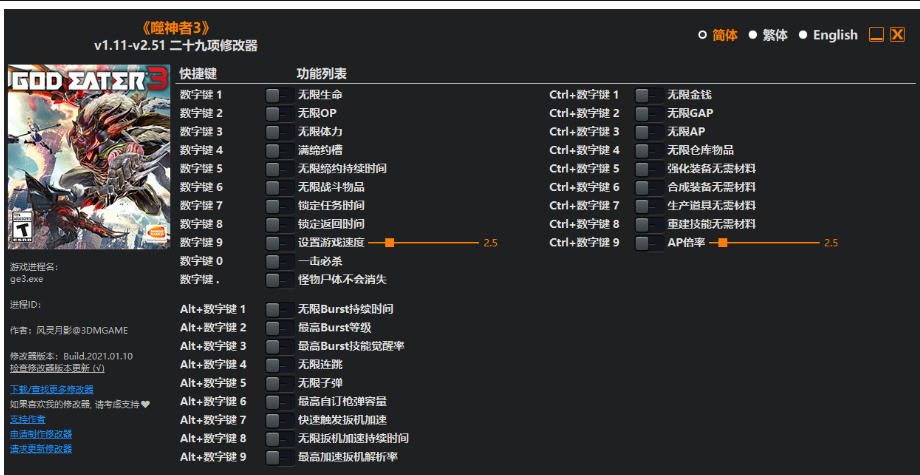Toggle 无限生命 switch
Viewport: 920px width, 475px height.
(279, 94)
